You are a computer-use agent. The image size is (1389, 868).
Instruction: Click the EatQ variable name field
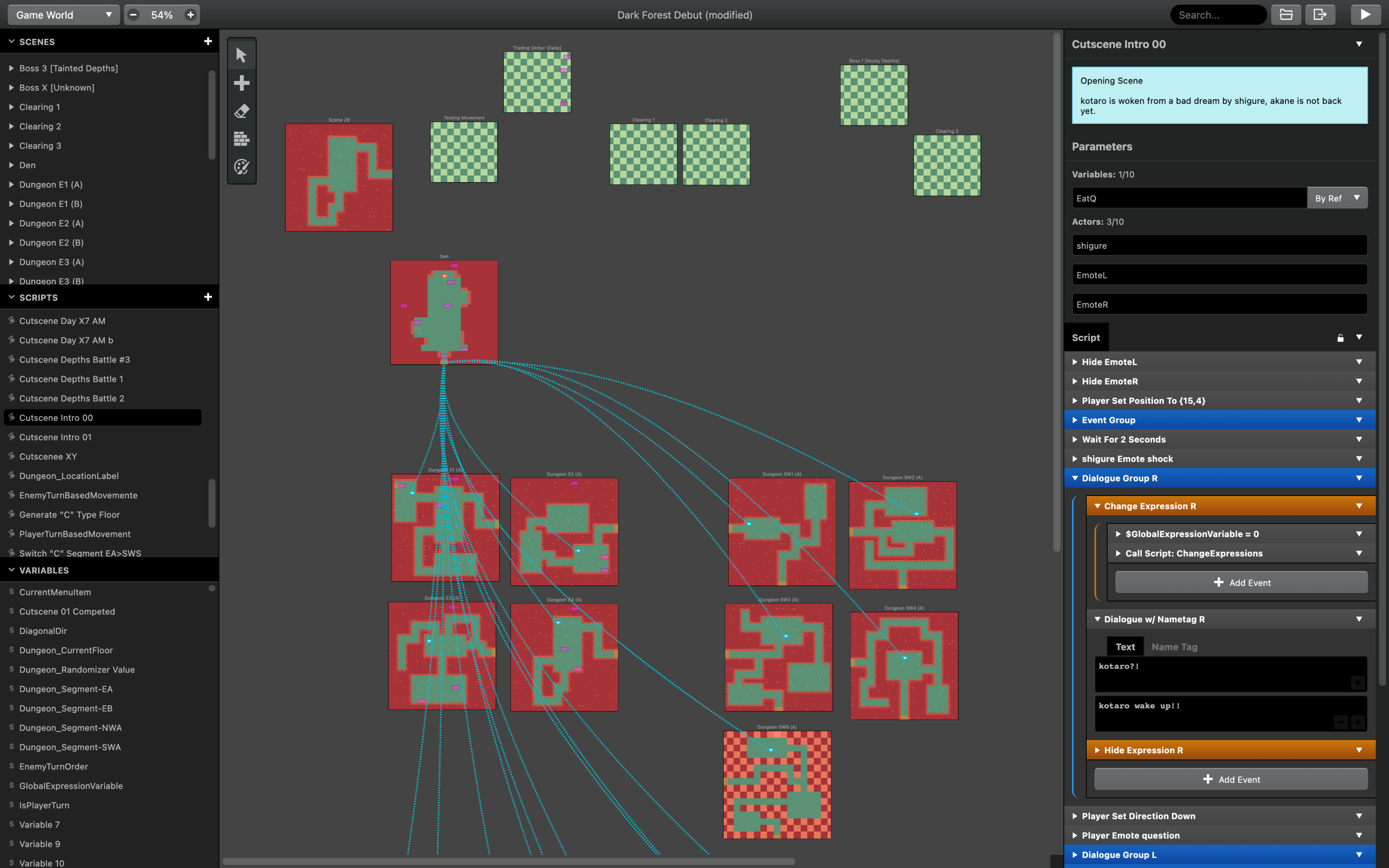pos(1189,198)
